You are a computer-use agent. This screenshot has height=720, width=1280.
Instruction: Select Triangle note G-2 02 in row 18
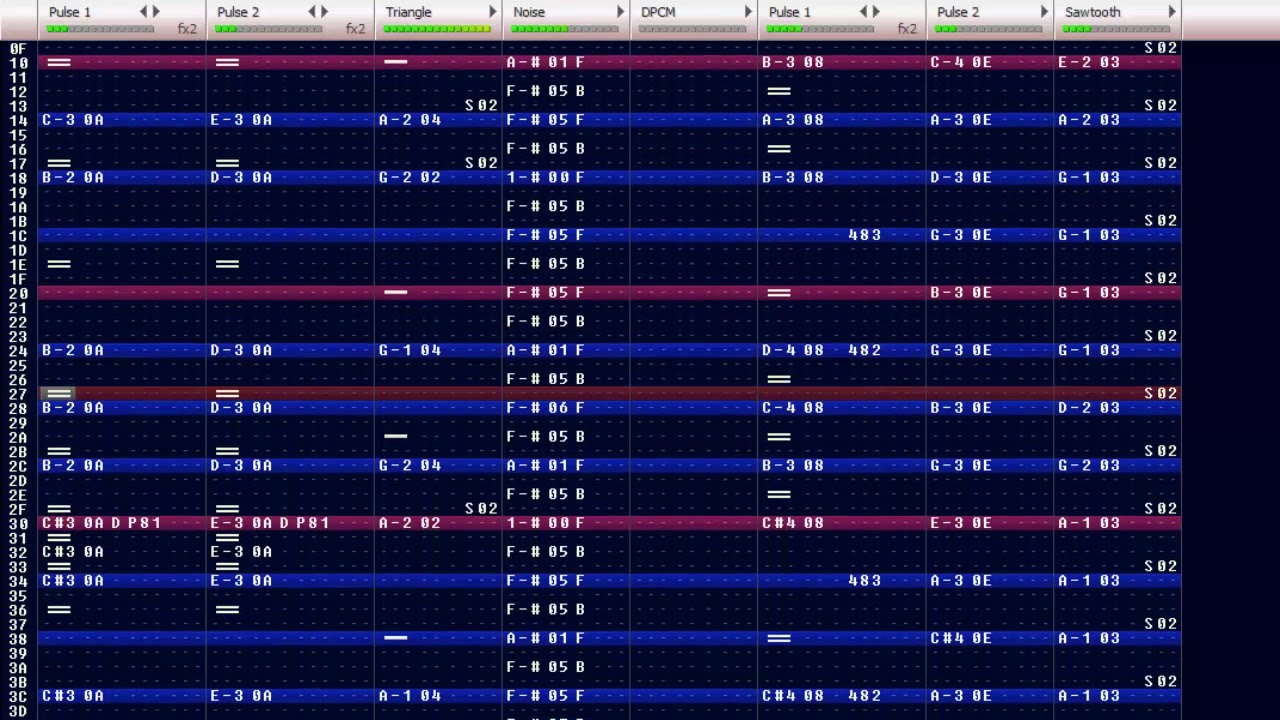(x=410, y=177)
